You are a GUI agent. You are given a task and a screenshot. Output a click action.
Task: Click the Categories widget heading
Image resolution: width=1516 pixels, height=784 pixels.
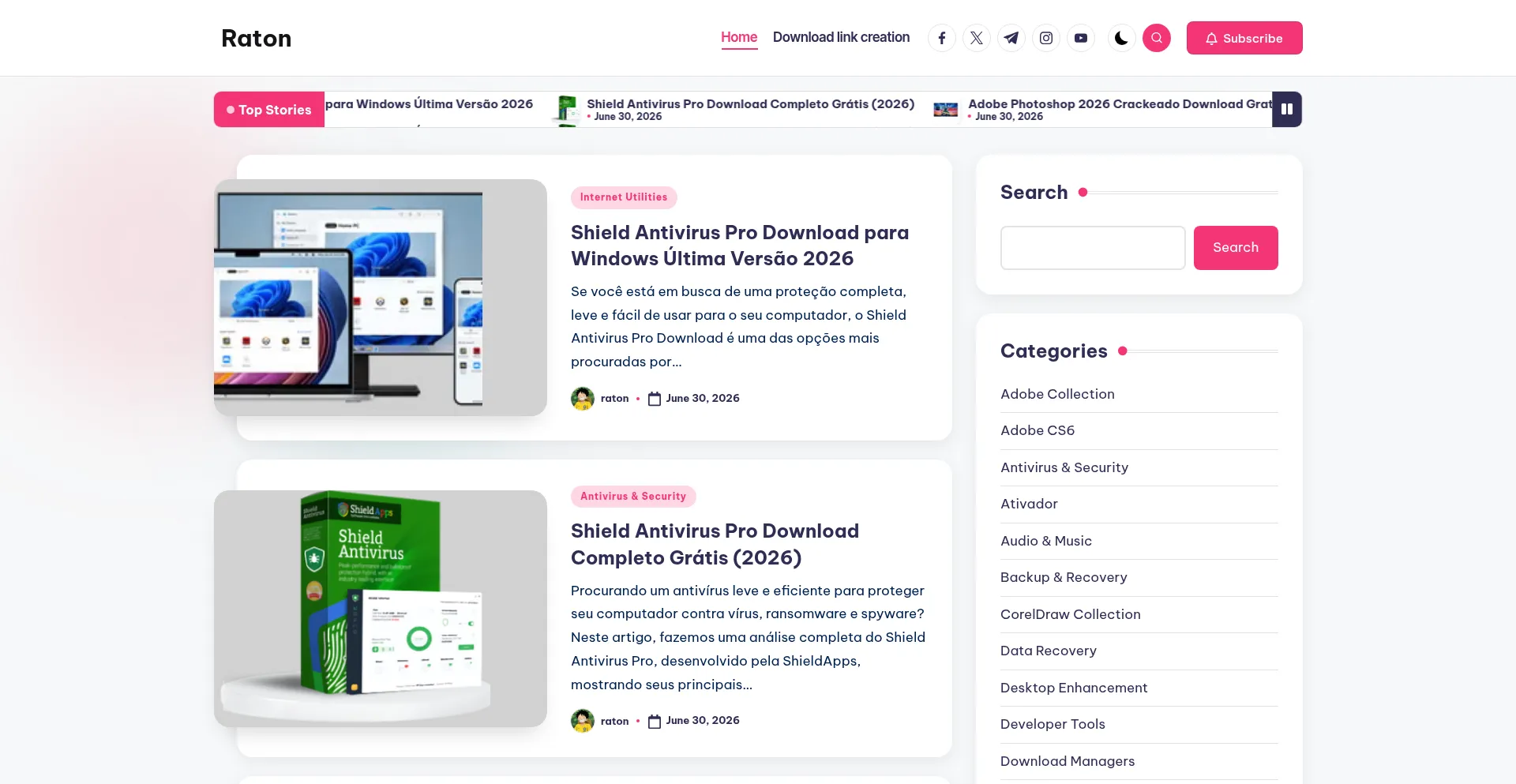pyautogui.click(x=1054, y=351)
